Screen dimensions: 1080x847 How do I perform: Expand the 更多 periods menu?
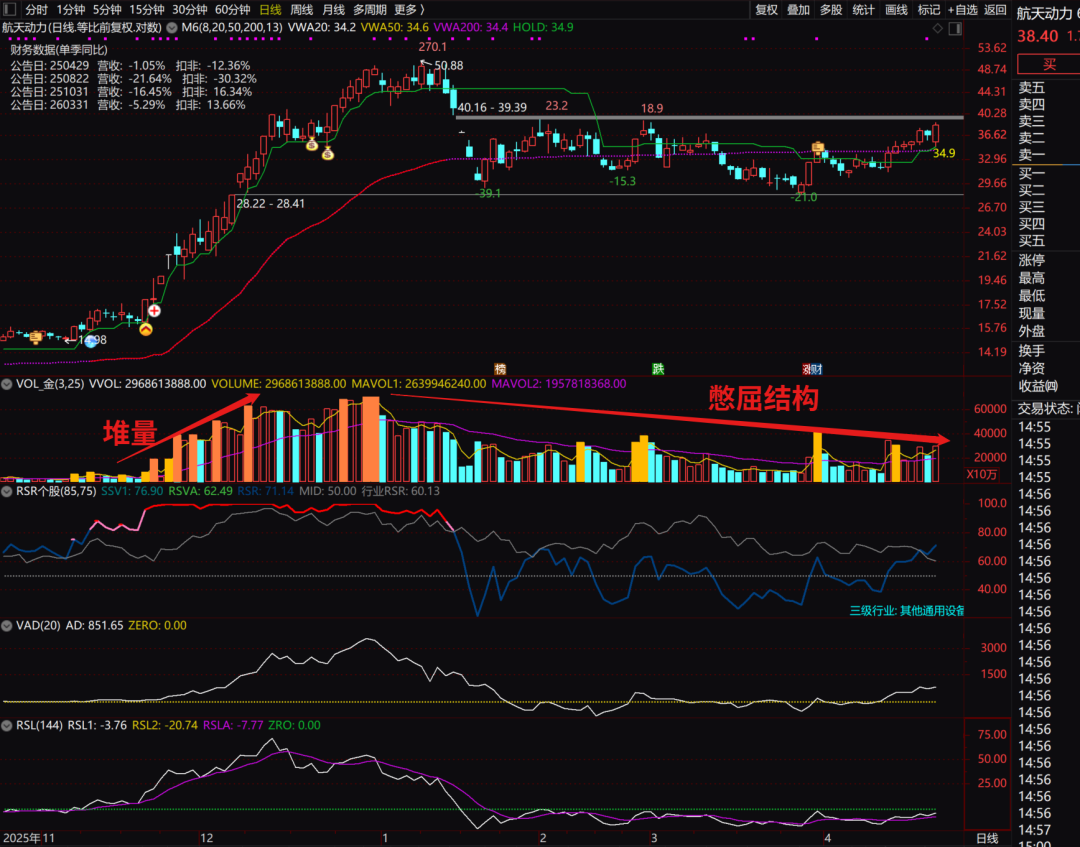coord(409,10)
